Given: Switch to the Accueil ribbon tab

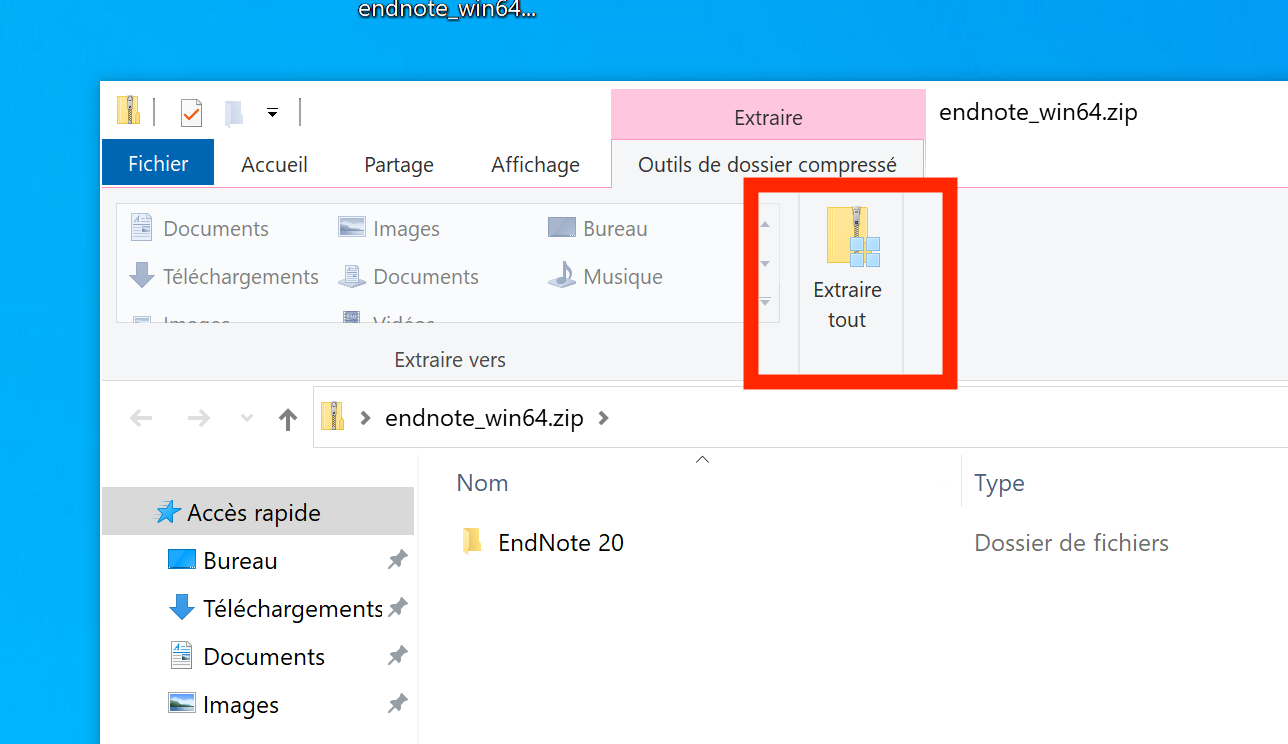Looking at the screenshot, I should point(274,165).
